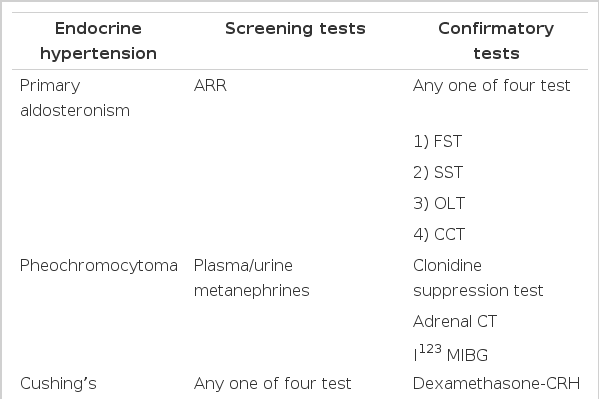
Task: Click the Plasma/urine metanephrines cell
Action: click(251, 278)
